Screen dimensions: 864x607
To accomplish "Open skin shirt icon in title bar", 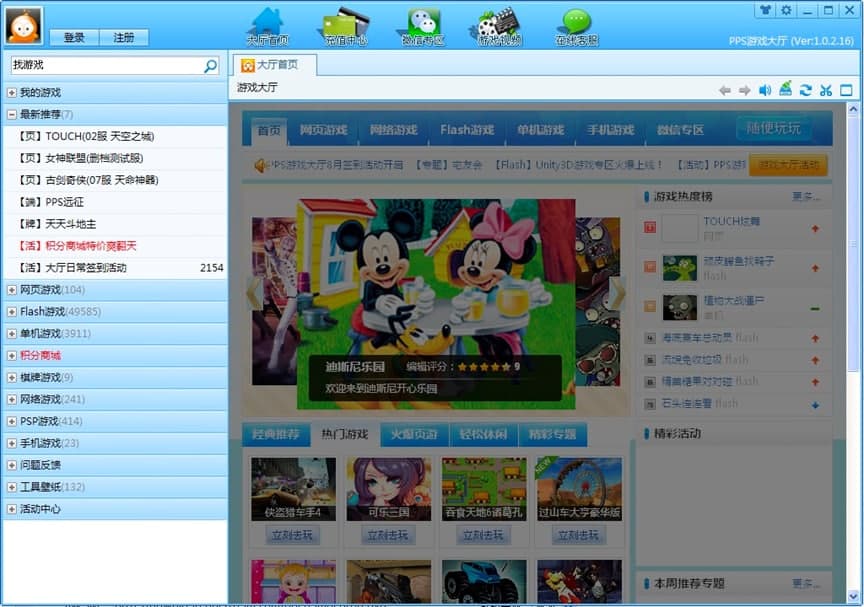I will pos(765,10).
